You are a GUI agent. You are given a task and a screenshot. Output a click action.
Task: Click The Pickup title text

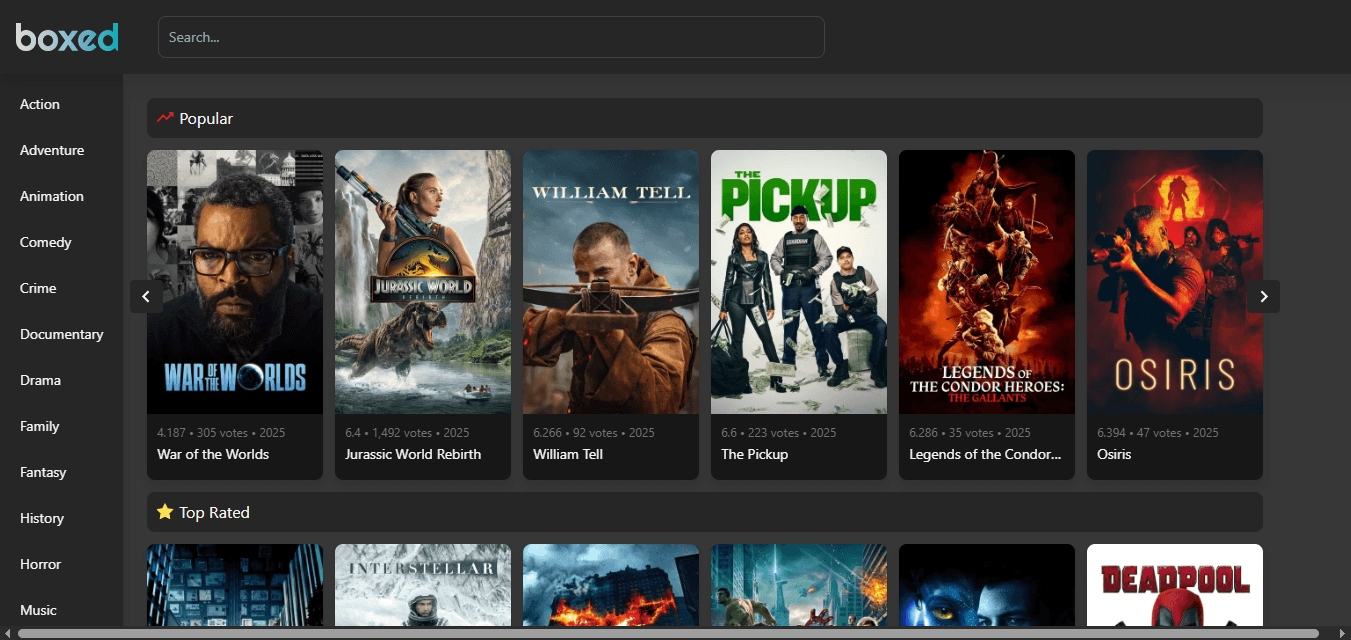tap(755, 454)
